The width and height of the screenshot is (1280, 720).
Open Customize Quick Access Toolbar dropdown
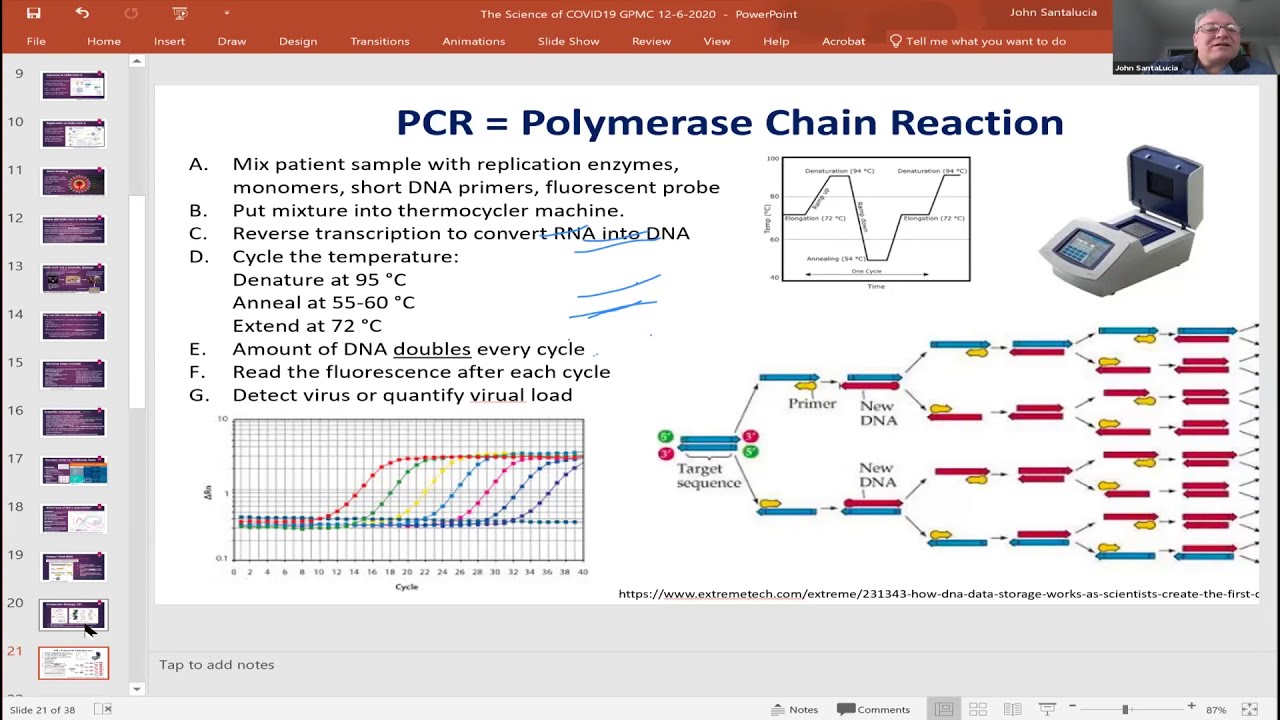pos(227,14)
